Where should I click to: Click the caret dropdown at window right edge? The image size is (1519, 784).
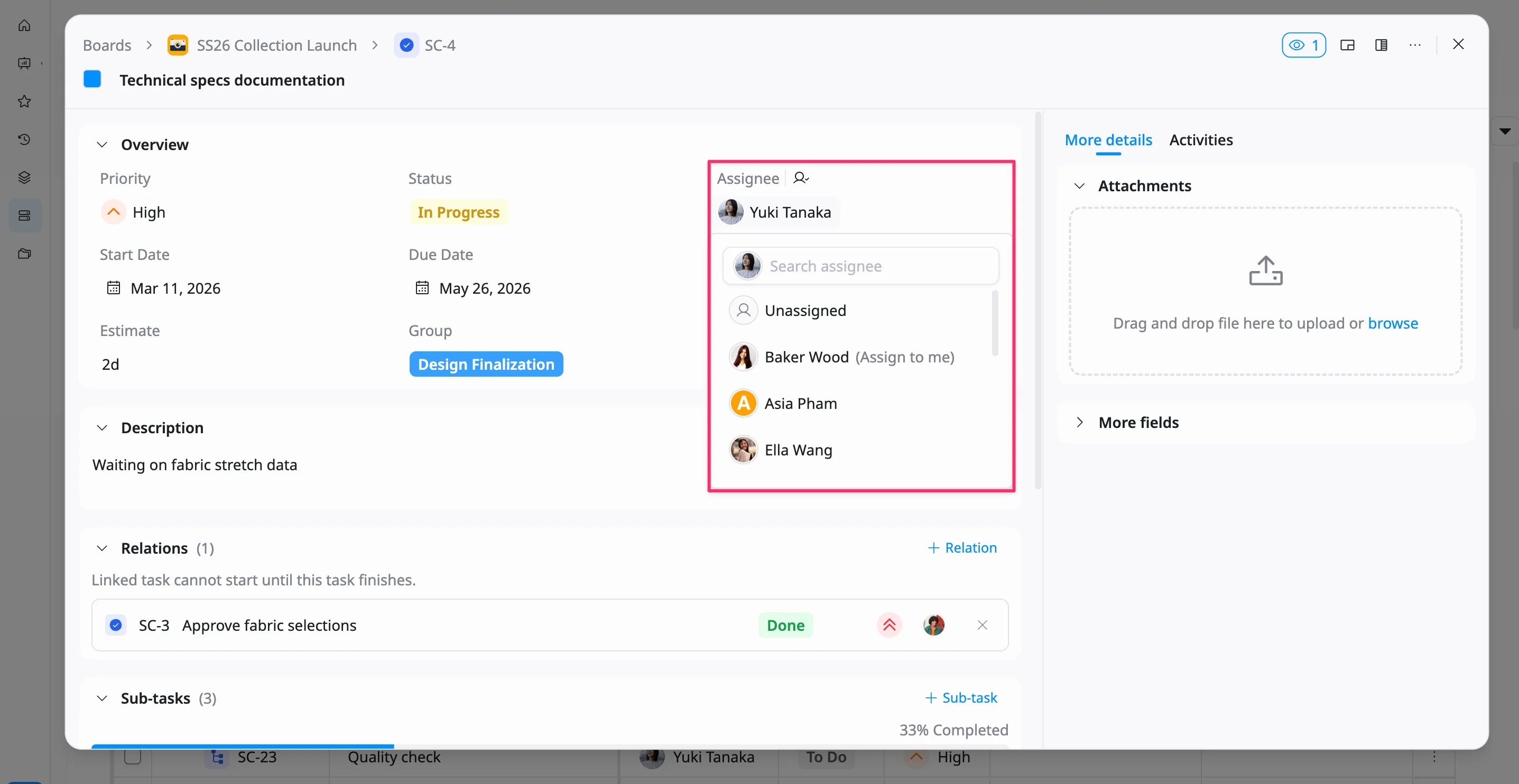coord(1505,131)
